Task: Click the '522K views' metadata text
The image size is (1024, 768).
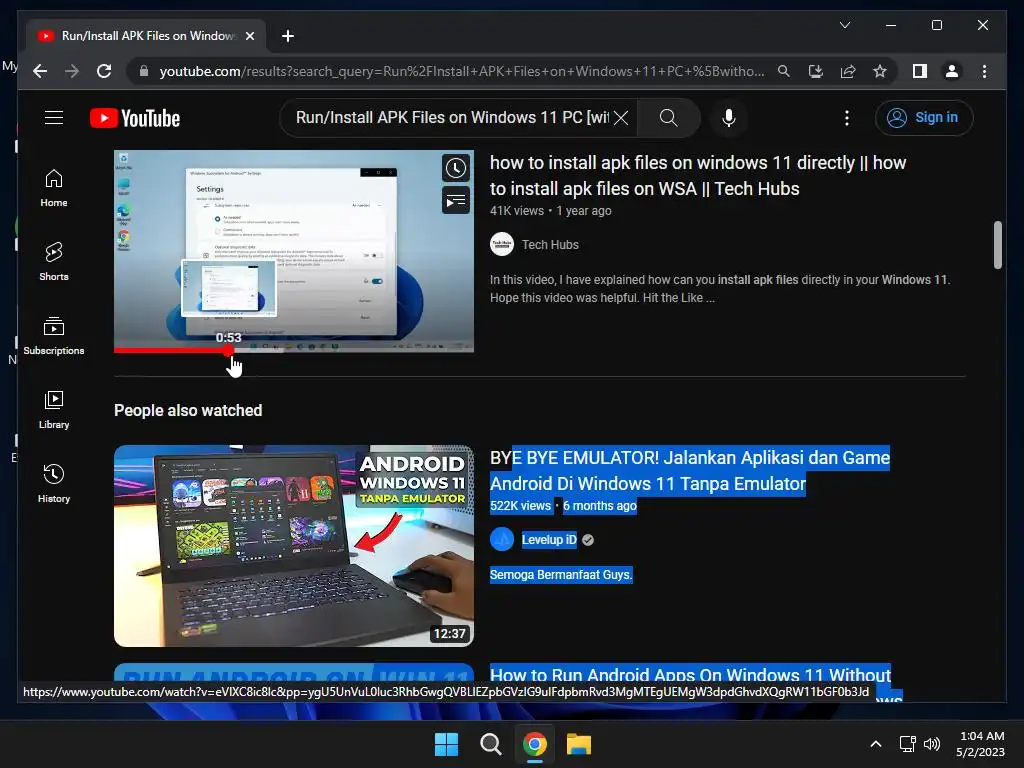Action: point(520,505)
